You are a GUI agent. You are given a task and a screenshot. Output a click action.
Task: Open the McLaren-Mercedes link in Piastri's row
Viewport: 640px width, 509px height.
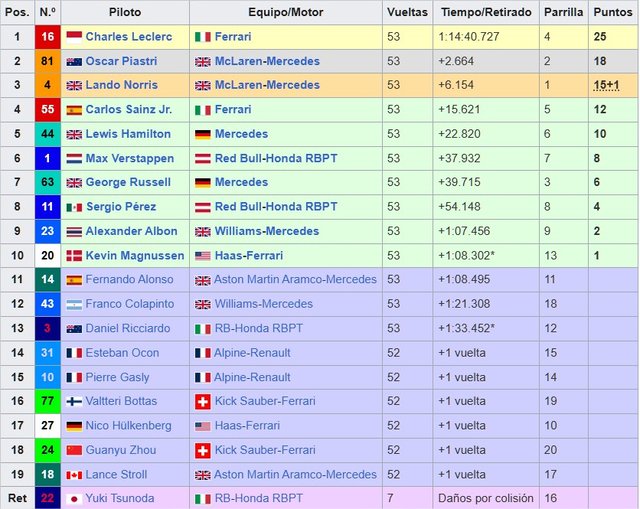(267, 61)
